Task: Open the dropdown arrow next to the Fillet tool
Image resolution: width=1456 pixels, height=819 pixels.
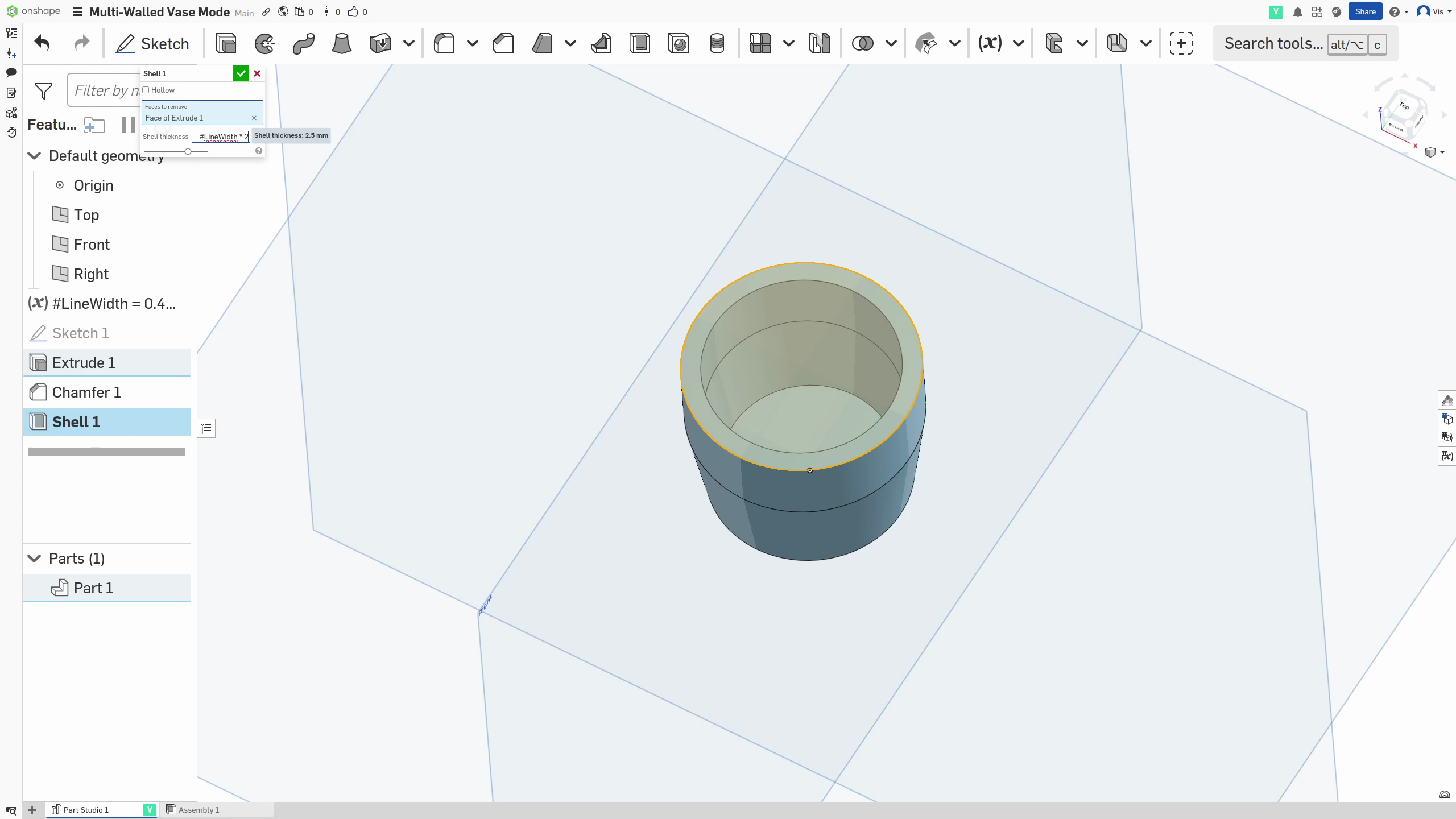Action: [472, 43]
